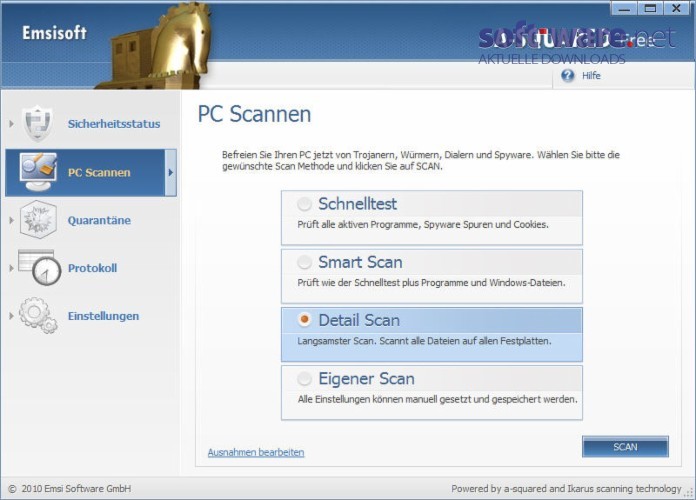
Task: Click the window resize grip
Action: point(689,492)
